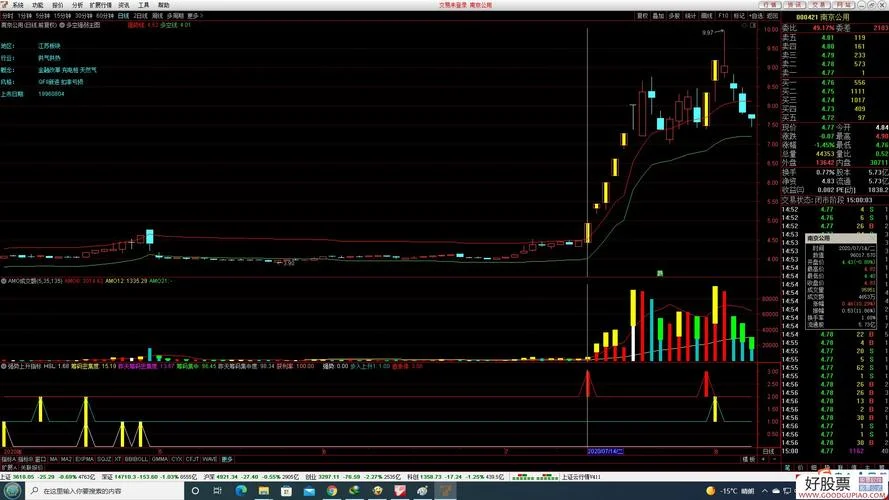Select the MA2 indicator tab
889x500 pixels.
pos(66,459)
